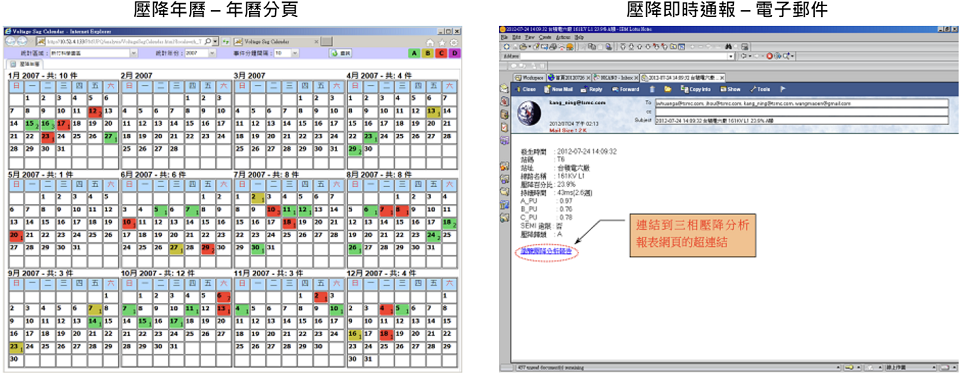Open the Notes address field dropdown arrow
This screenshot has width=960, height=374.
732,56
